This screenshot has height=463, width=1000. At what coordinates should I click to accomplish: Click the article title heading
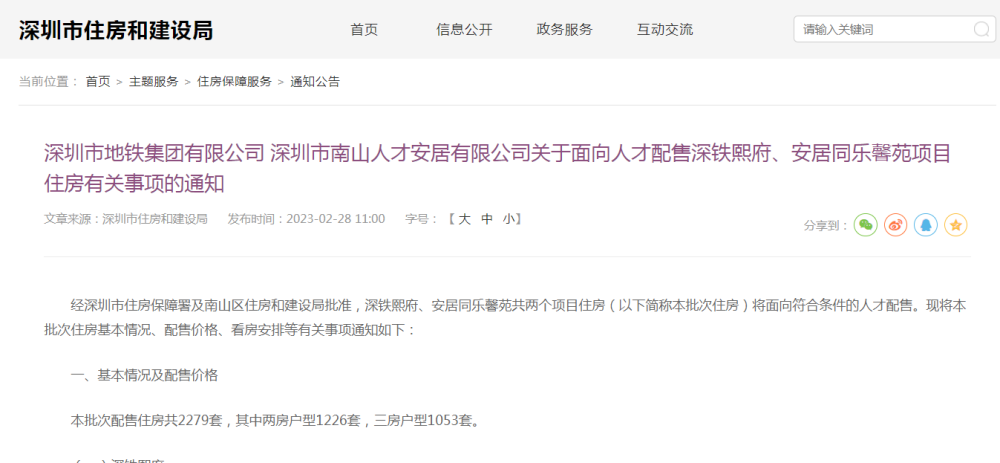(497, 168)
